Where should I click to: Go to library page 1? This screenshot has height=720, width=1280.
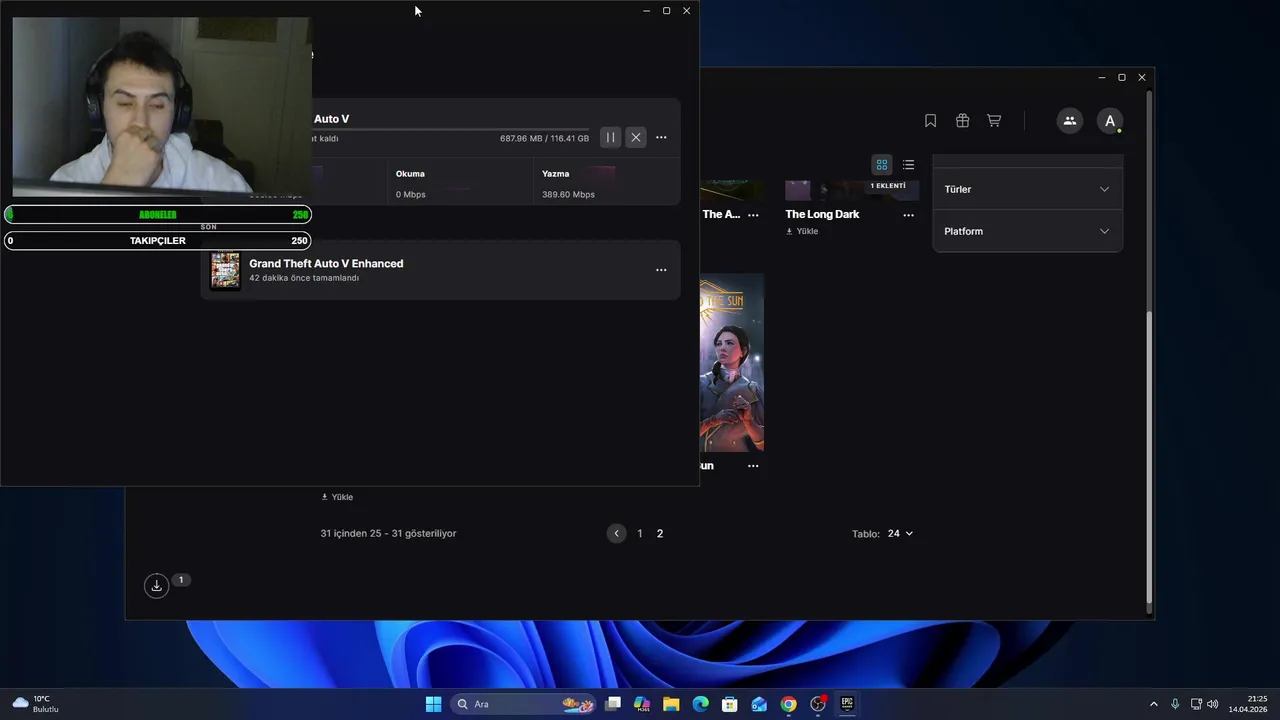[640, 533]
